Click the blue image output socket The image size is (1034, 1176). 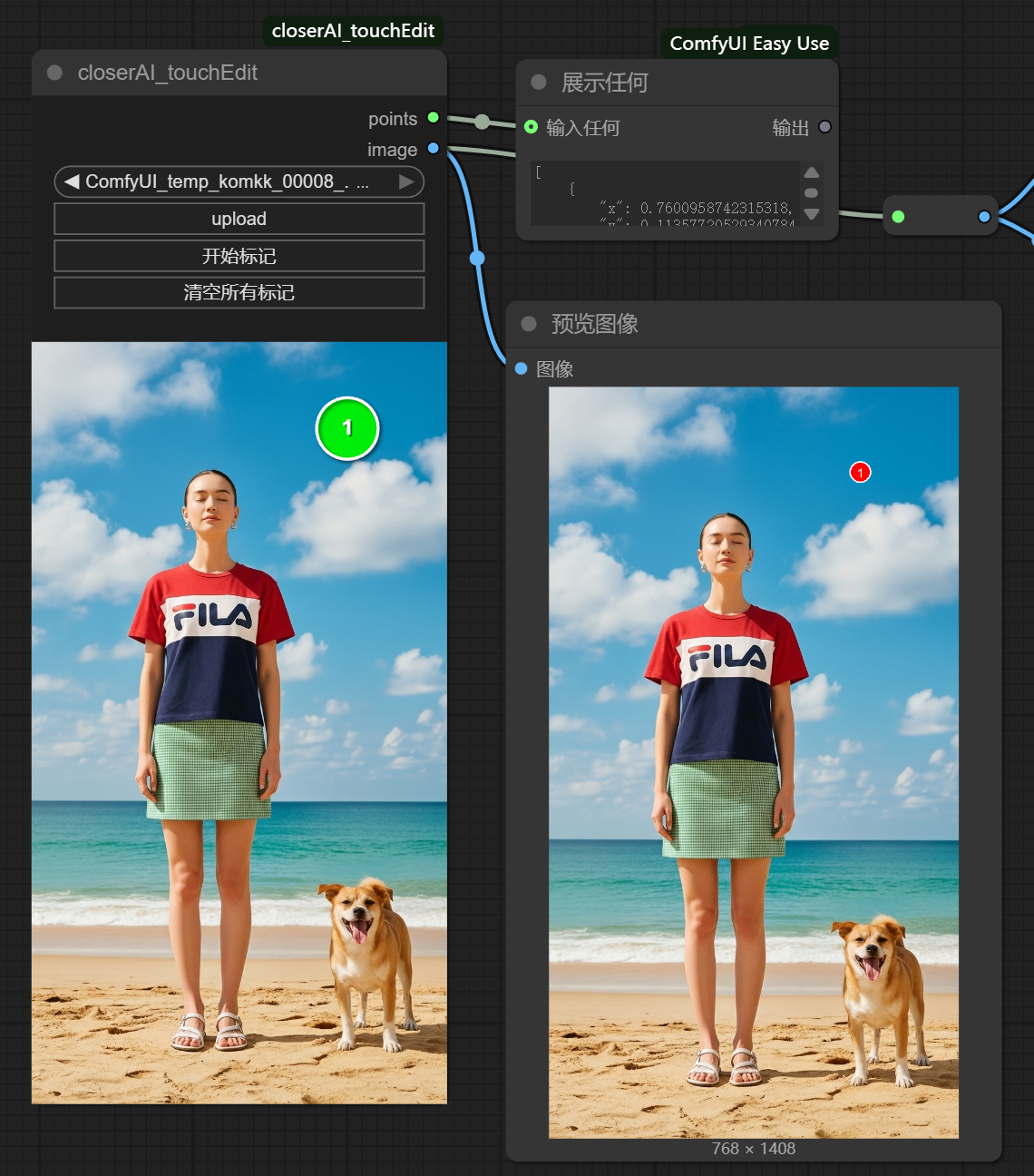coord(434,149)
